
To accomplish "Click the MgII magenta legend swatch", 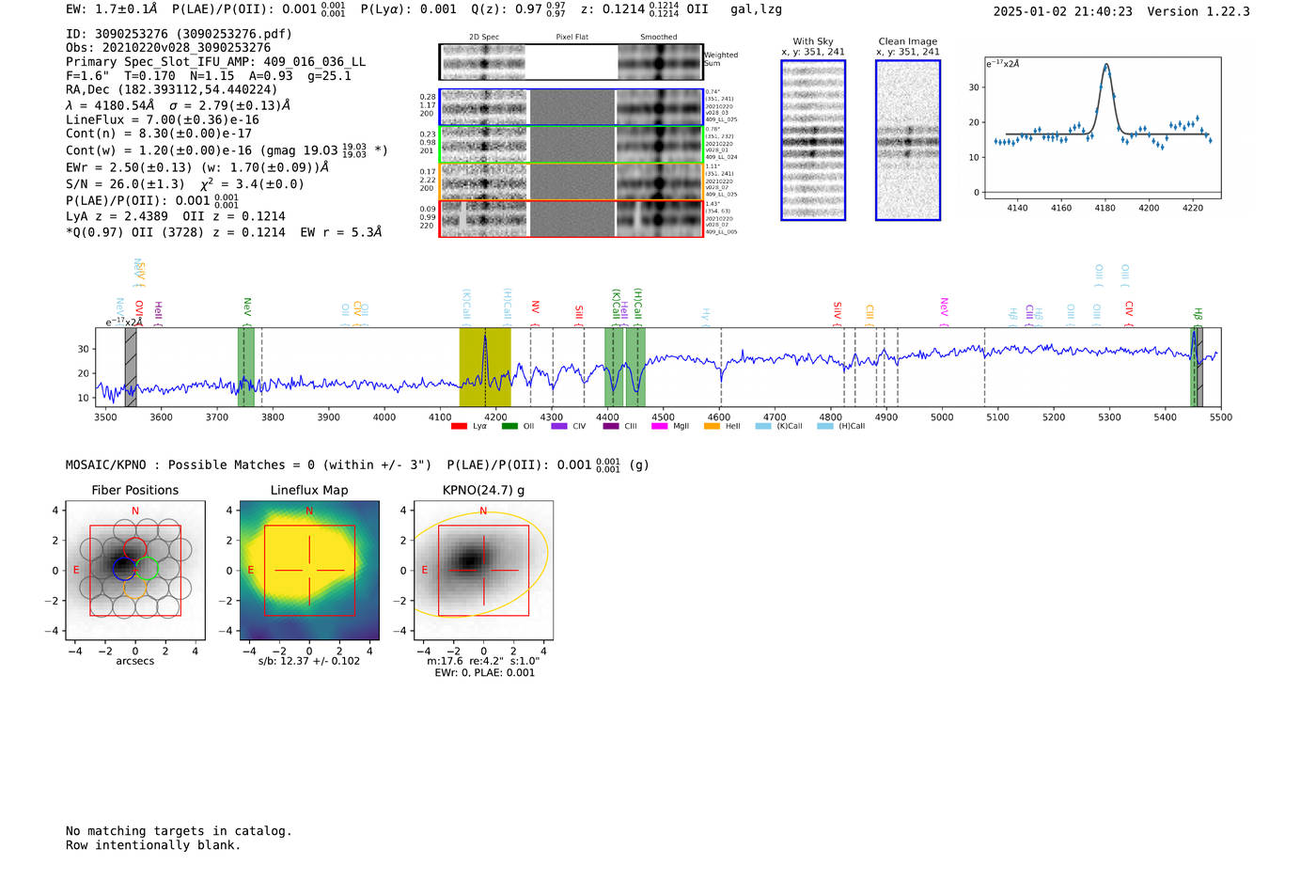I will point(658,426).
